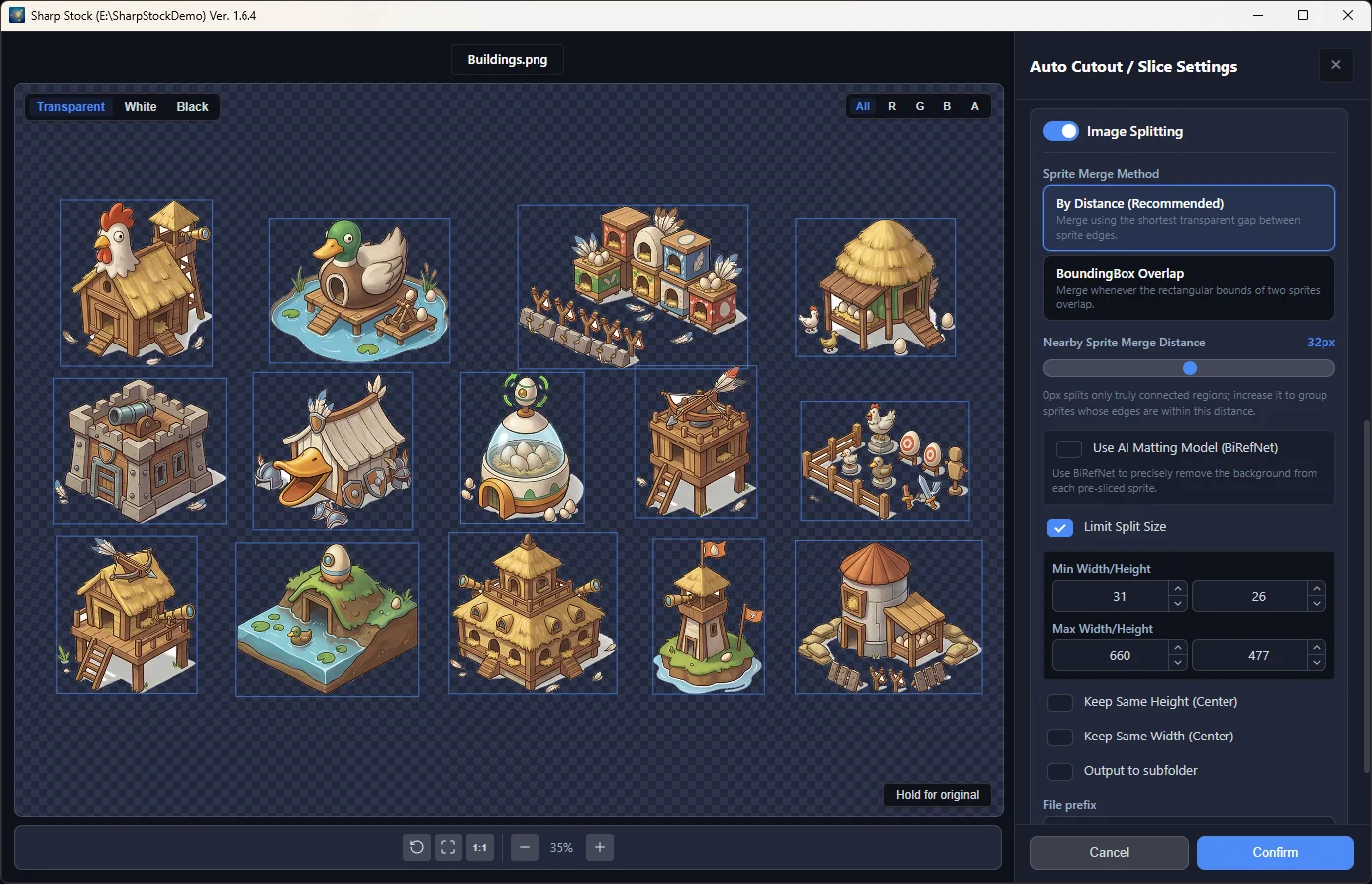Click the Hold for original button
Viewport: 1372px width, 884px height.
coord(937,795)
